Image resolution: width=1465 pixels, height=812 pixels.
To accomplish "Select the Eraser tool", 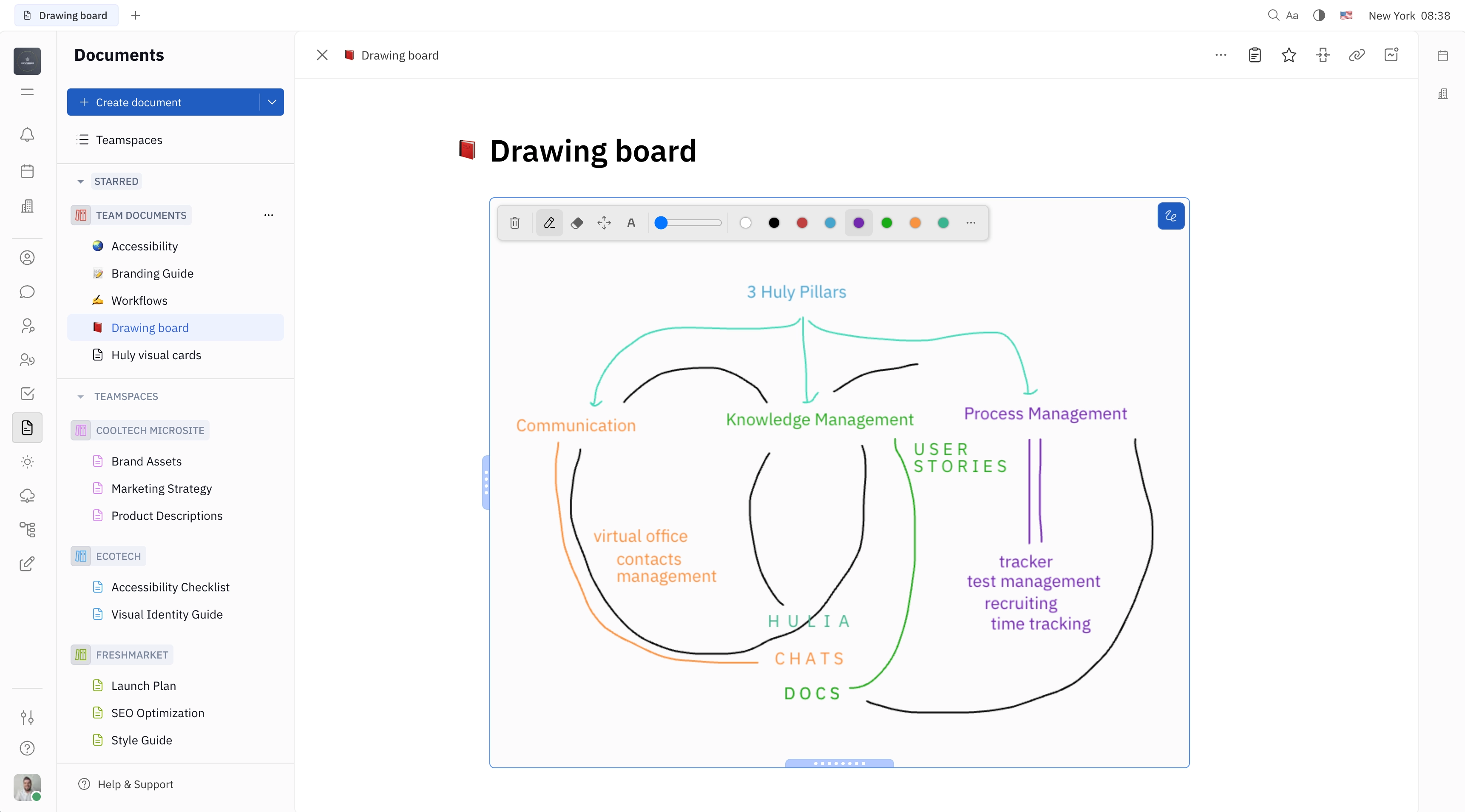I will click(x=576, y=223).
